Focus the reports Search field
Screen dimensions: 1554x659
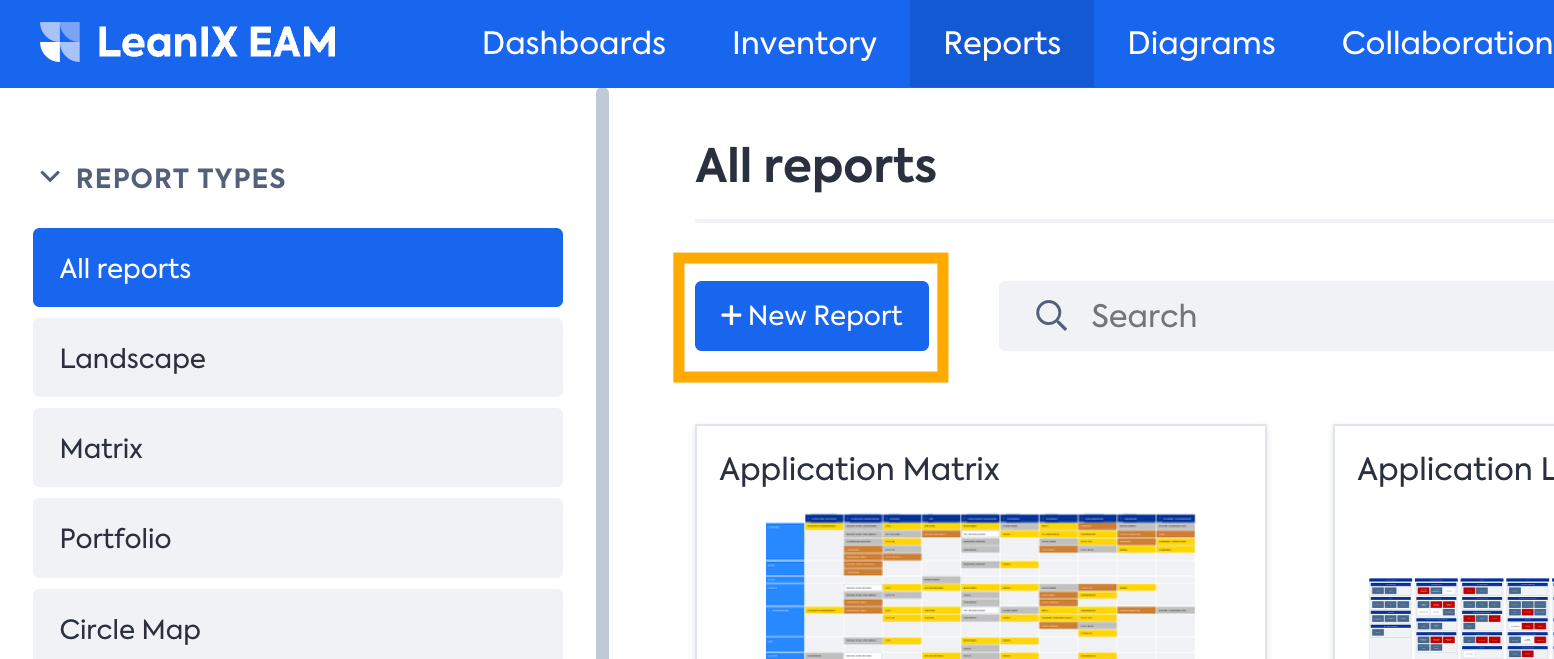point(1276,316)
